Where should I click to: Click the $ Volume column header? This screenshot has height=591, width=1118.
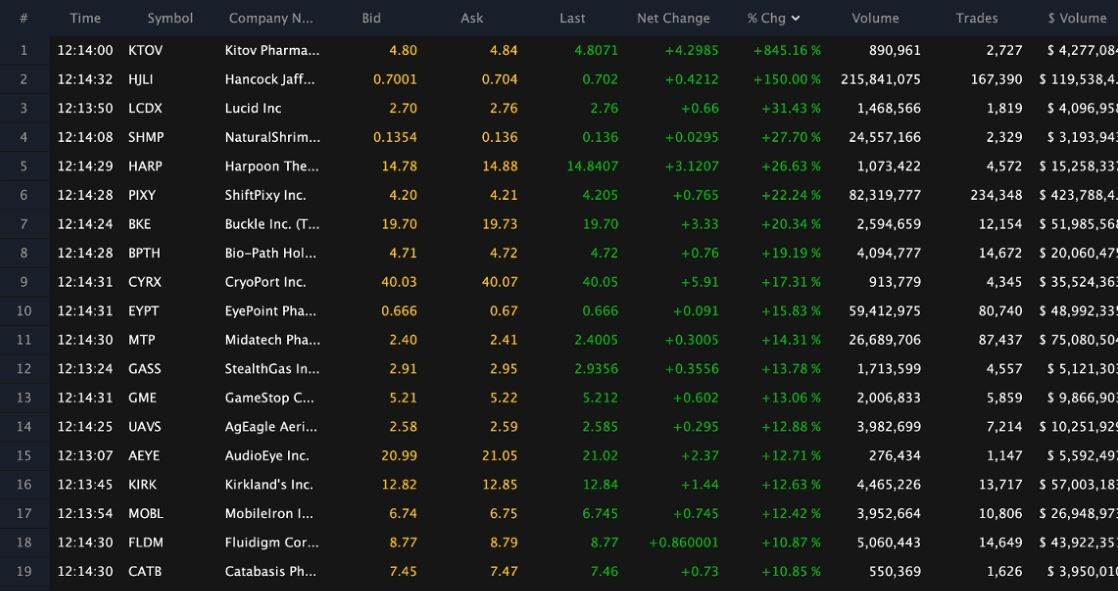coord(1077,19)
